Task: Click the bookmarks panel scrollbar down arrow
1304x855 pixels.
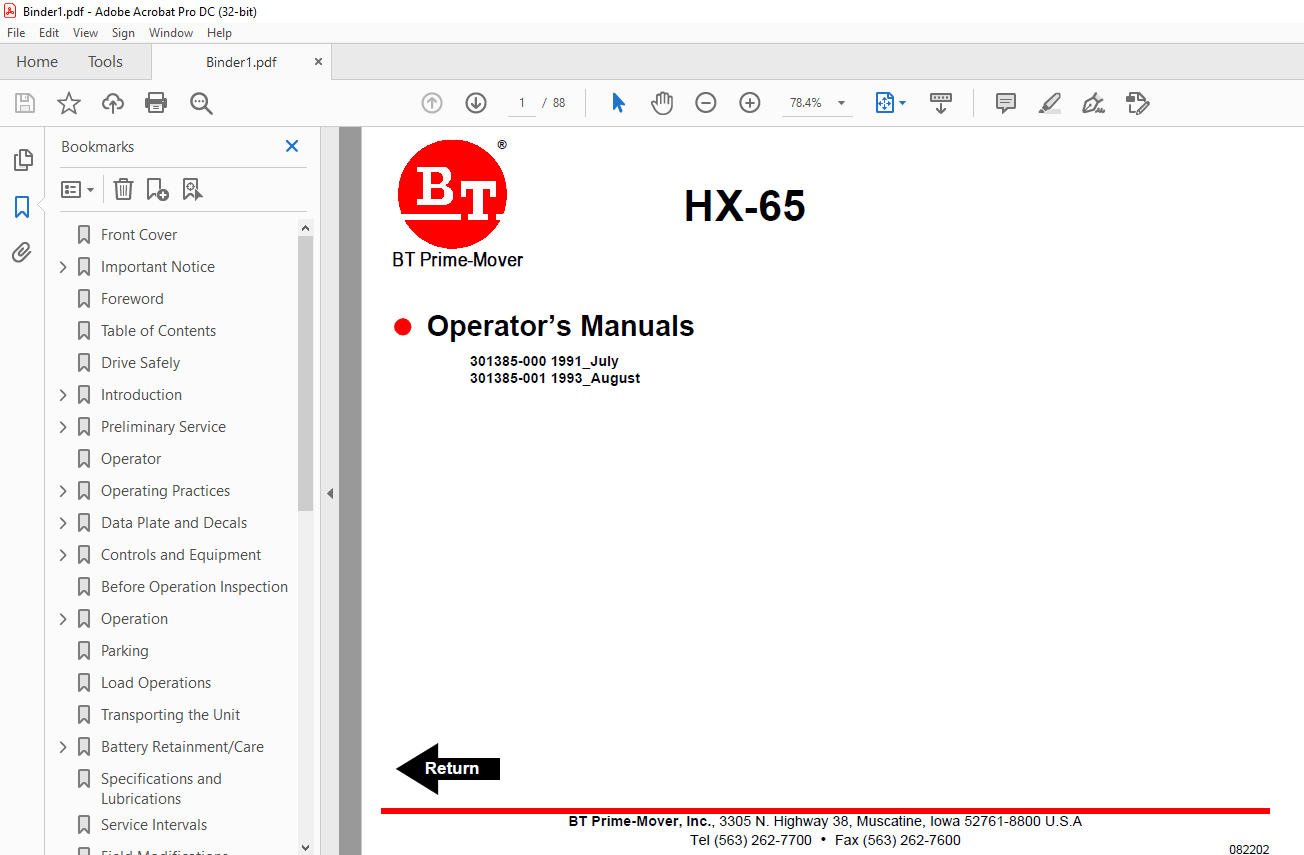Action: (305, 847)
